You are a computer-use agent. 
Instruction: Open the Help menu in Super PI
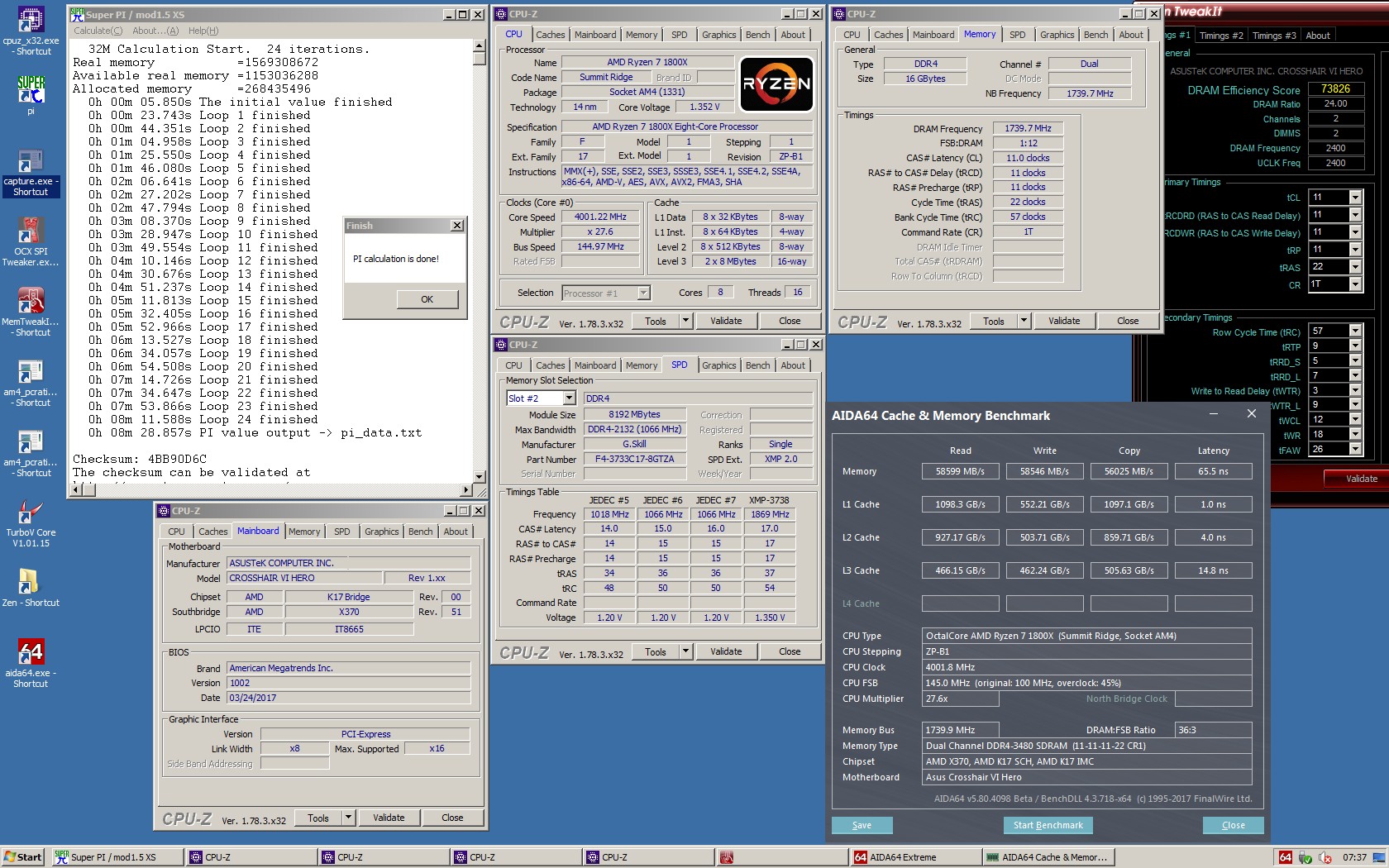click(203, 31)
